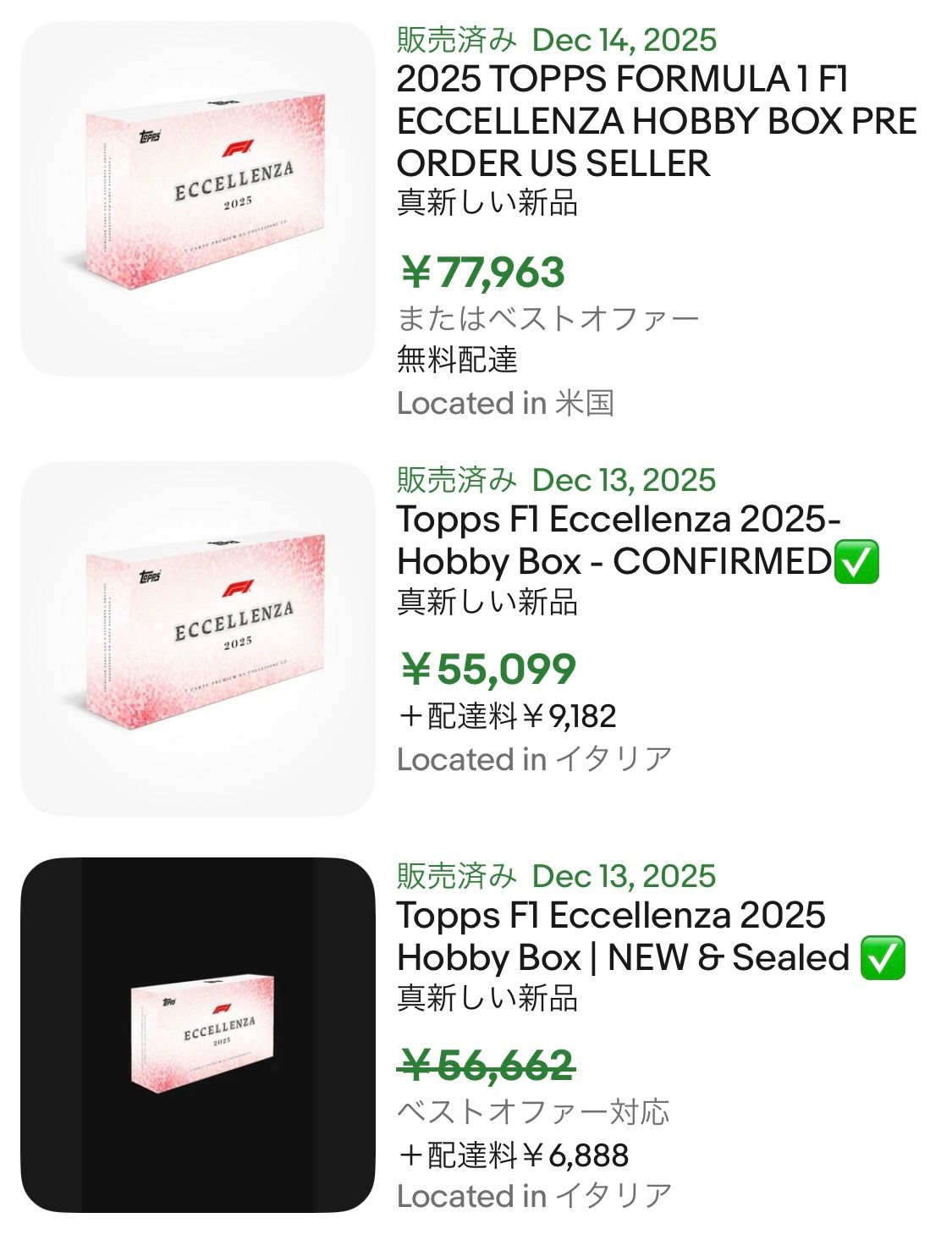Click the green checkmark after 'NEW & Sealed'
This screenshot has width=952, height=1251.
point(882,958)
